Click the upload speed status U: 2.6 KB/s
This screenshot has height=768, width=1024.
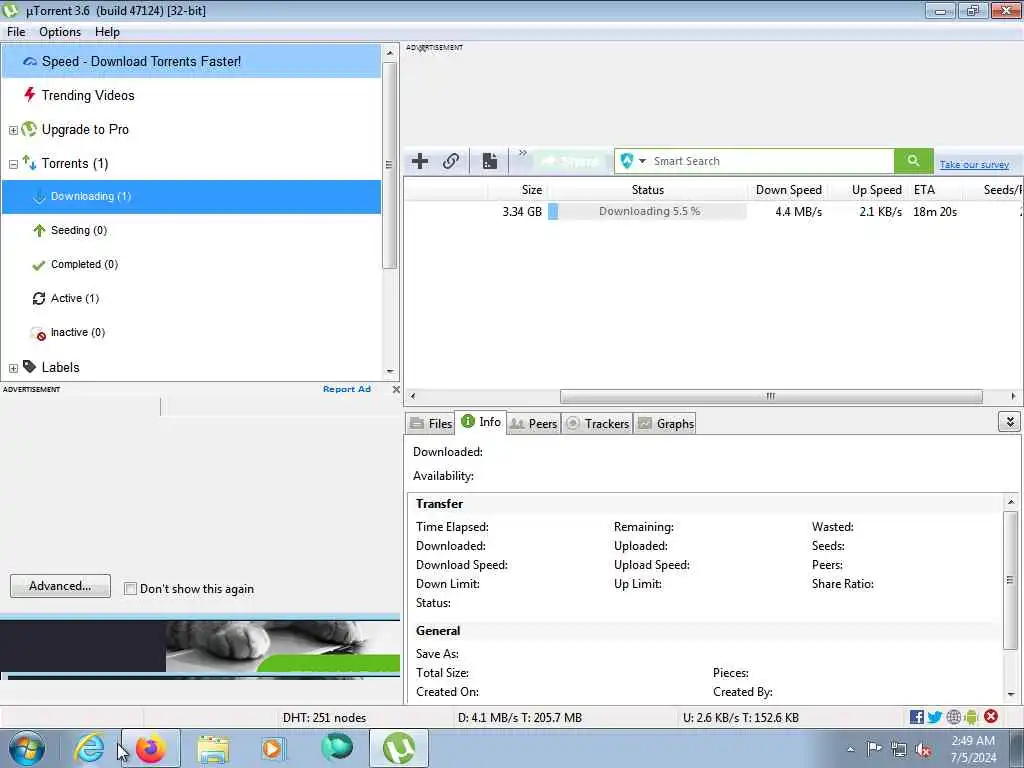741,718
